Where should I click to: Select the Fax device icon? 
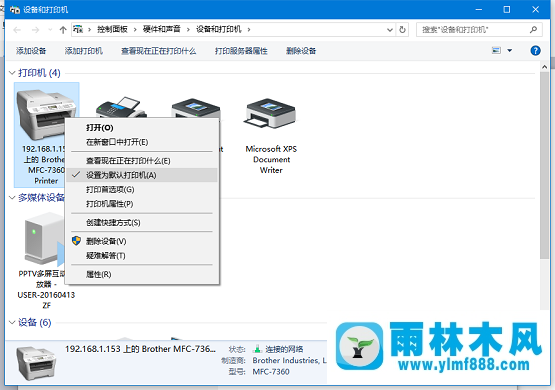(x=121, y=107)
